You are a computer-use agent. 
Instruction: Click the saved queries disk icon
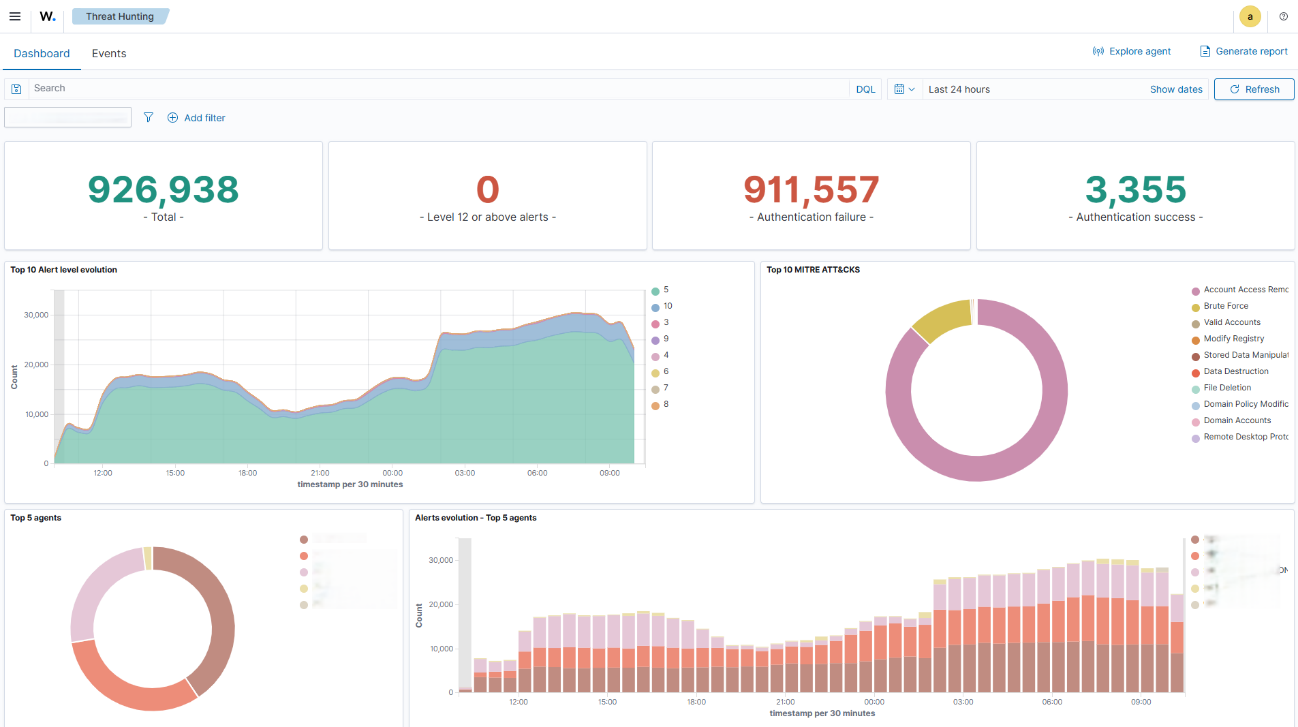[16, 89]
